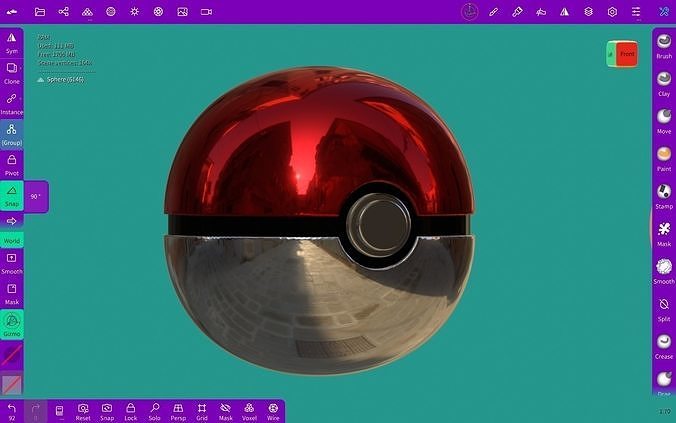The width and height of the screenshot is (676, 423).
Task: Open the Settings hexagon menu
Action: 612,12
